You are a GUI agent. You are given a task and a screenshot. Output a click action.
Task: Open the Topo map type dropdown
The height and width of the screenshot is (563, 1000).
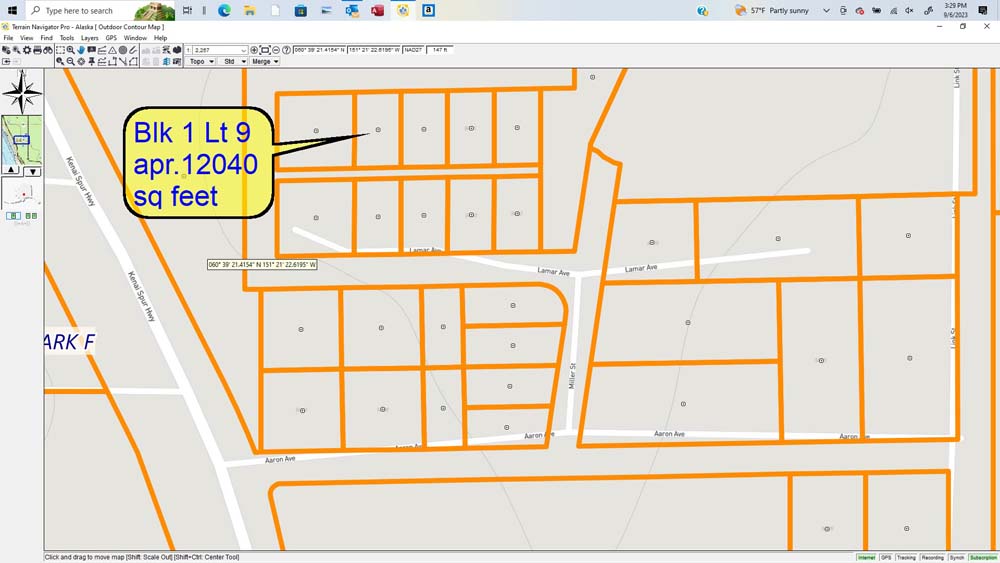click(201, 62)
